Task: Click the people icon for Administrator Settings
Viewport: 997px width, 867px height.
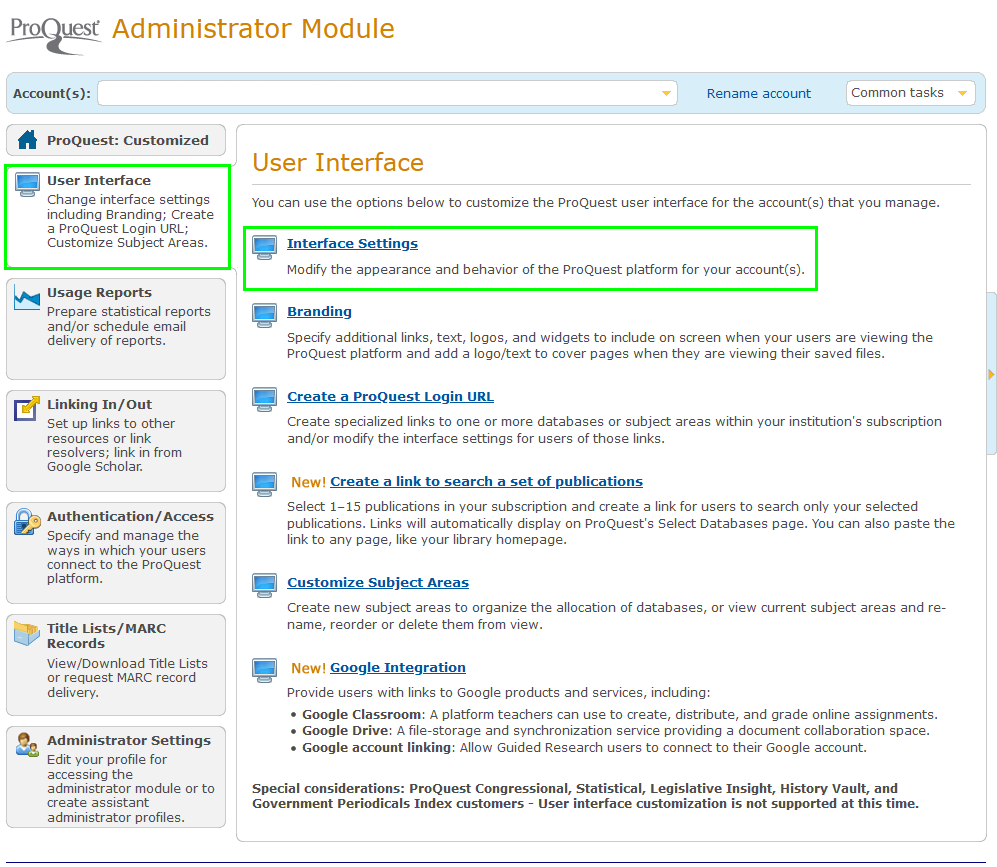Action: click(x=27, y=744)
